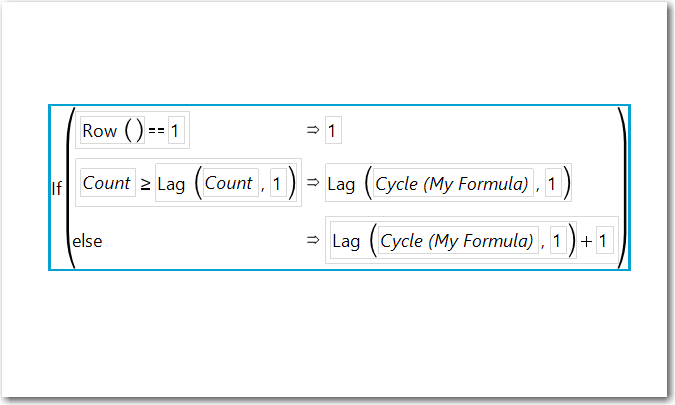Click lag argument 1 in else clause
This screenshot has width=675, height=405.
coord(558,240)
